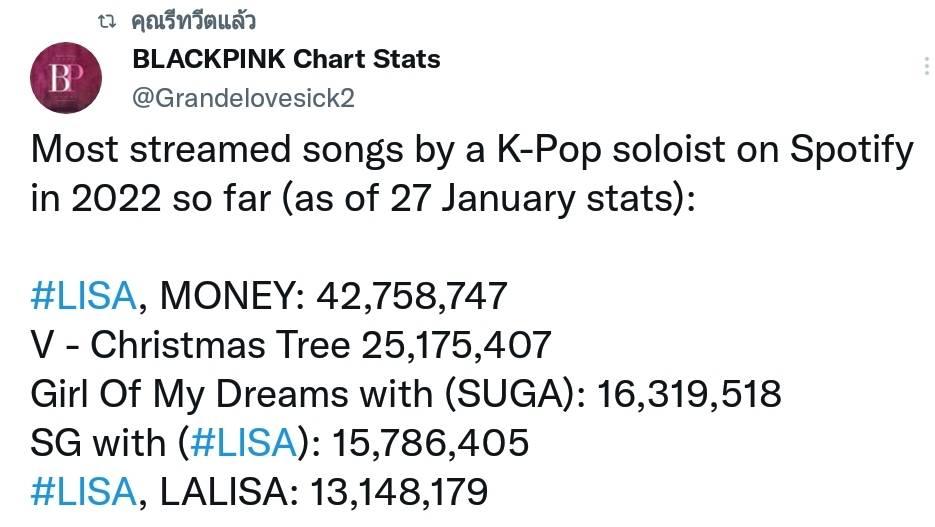Screen dimensions: 935x527
Task: Visit the @Grandelovesick2 handle
Action: (243, 98)
